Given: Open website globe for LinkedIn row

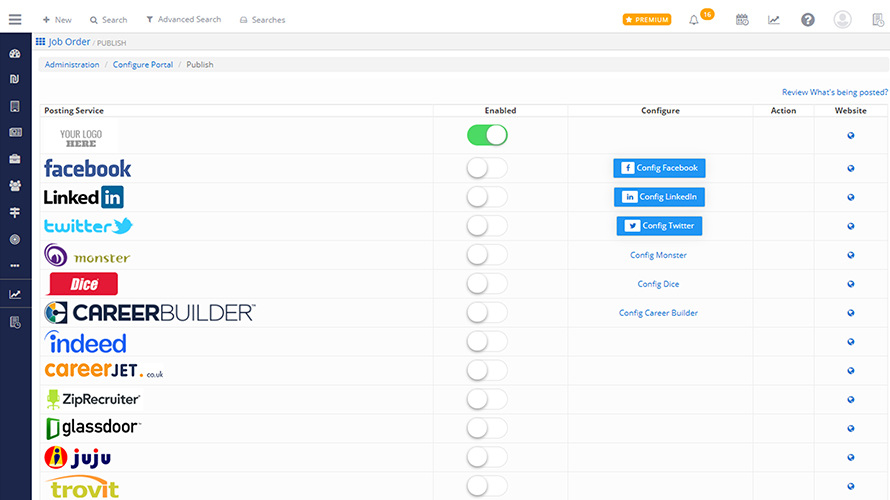Looking at the screenshot, I should 851,197.
